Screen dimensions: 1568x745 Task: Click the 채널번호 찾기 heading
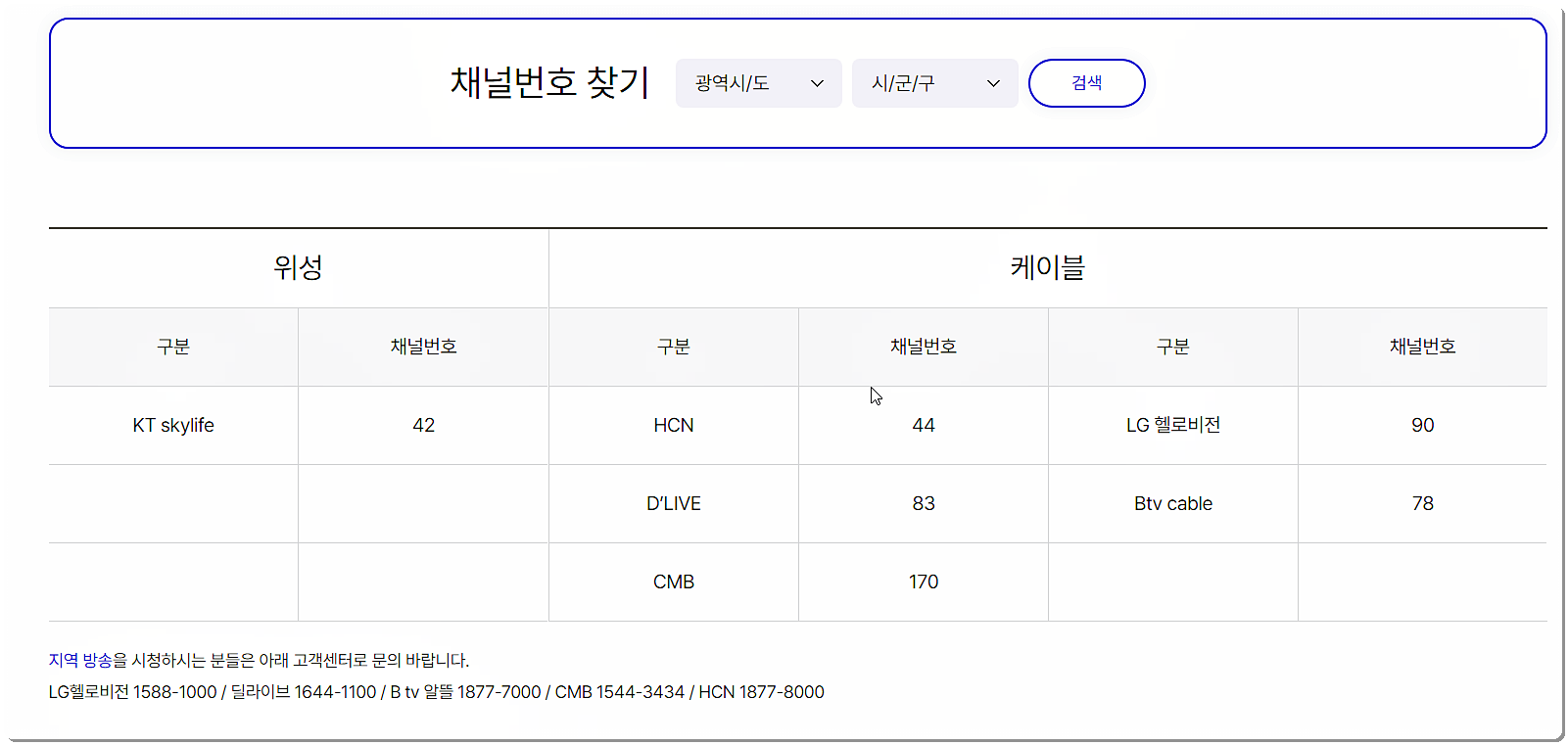[549, 82]
